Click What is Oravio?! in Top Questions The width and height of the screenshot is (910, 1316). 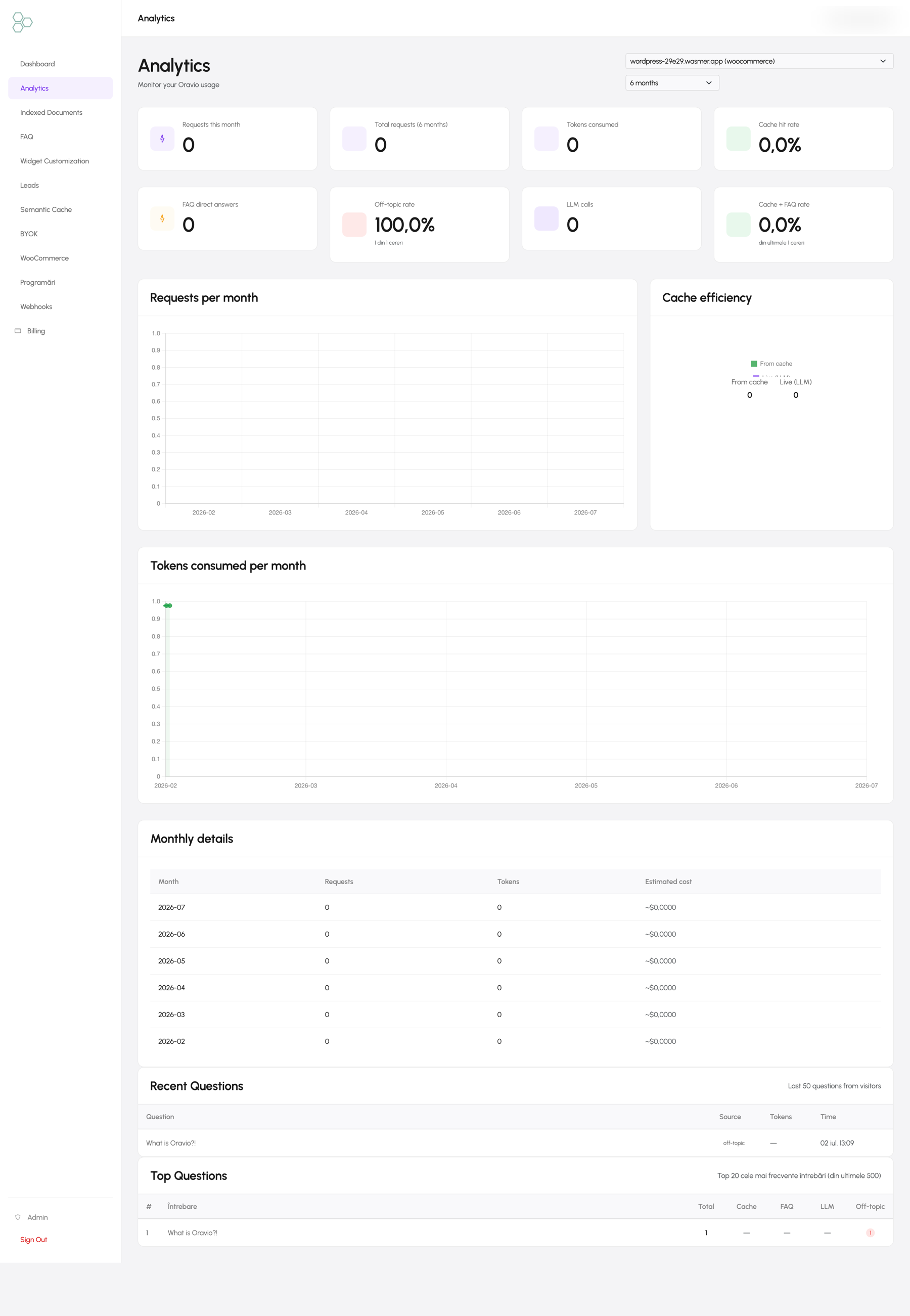pyautogui.click(x=192, y=1233)
